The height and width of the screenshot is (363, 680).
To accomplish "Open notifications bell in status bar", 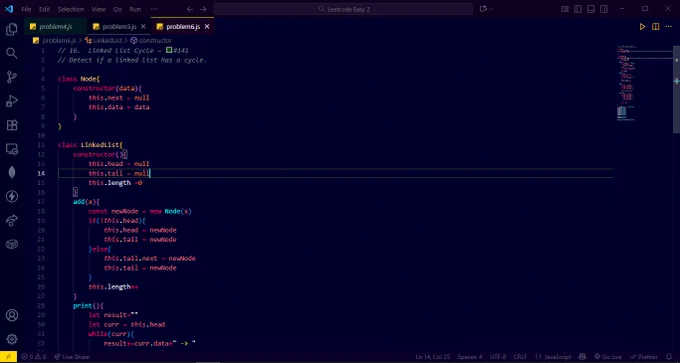I will tap(669, 356).
